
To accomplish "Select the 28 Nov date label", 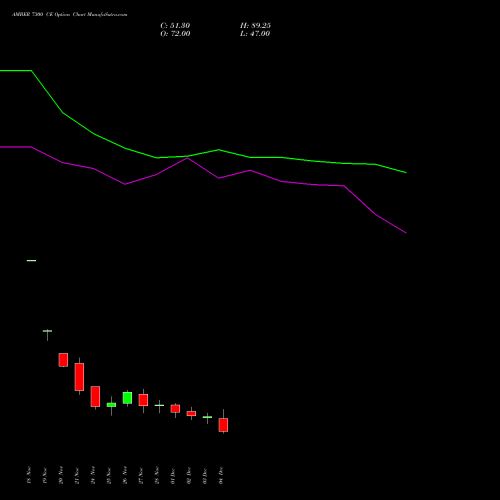I will click(157, 475).
